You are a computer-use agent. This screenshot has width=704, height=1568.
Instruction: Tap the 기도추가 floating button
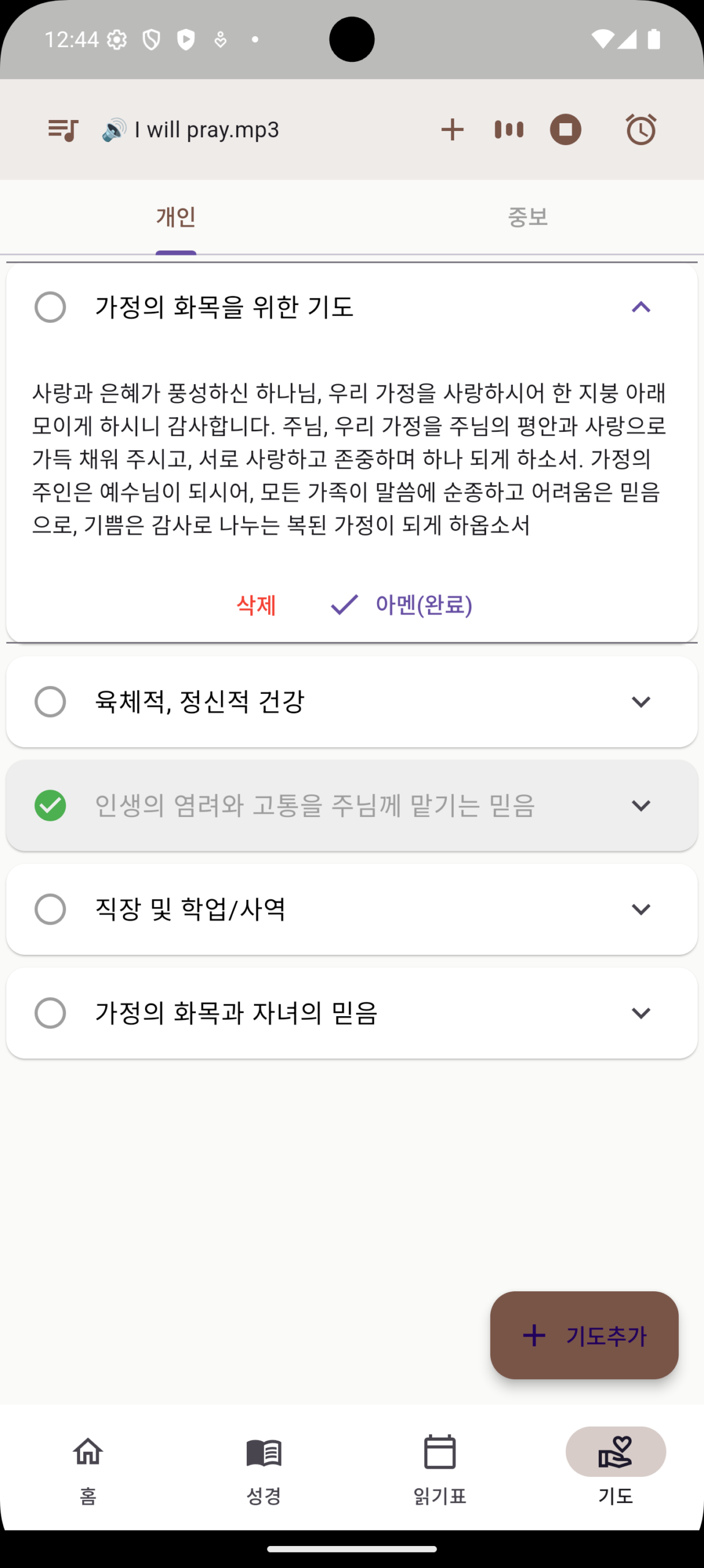coord(584,1335)
